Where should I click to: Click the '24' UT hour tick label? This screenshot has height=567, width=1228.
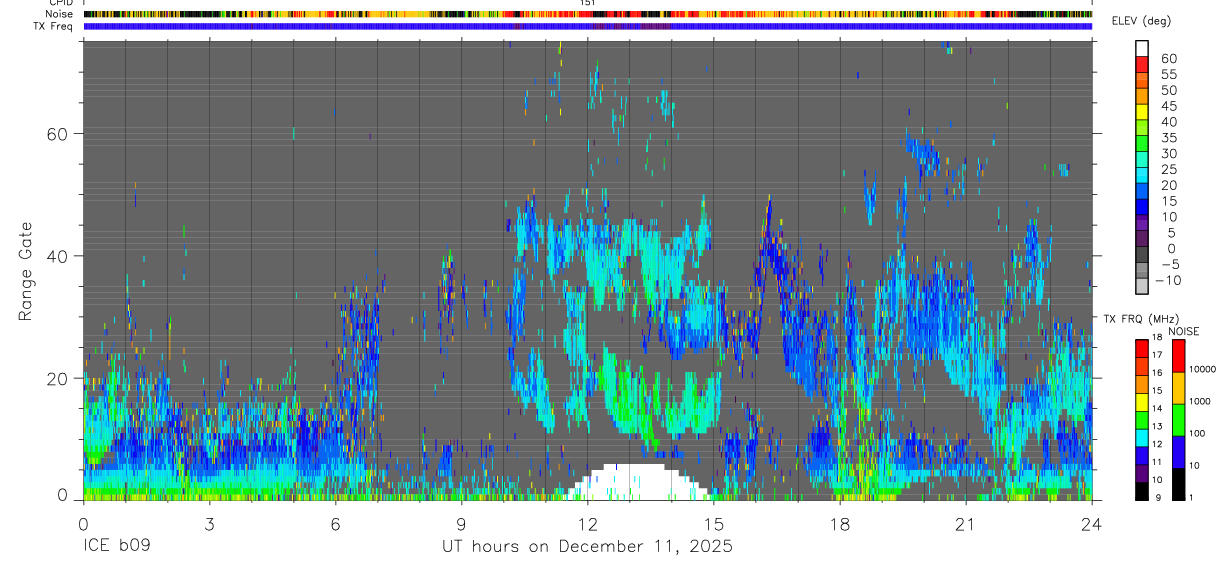(x=1091, y=524)
